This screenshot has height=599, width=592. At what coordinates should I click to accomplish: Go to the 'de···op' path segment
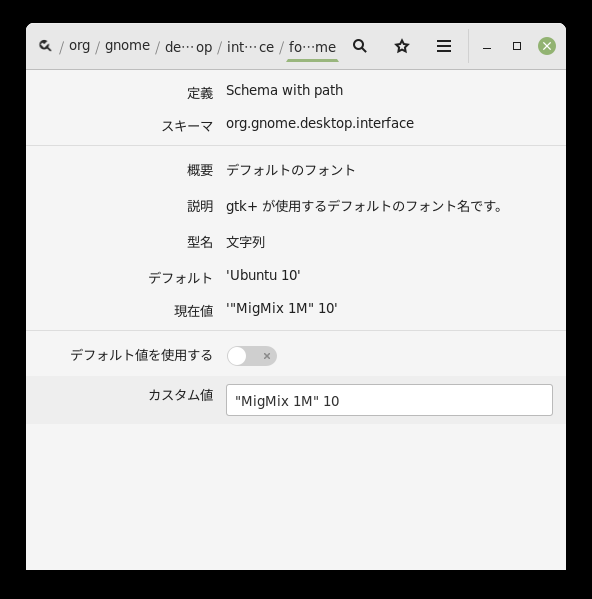coord(188,47)
